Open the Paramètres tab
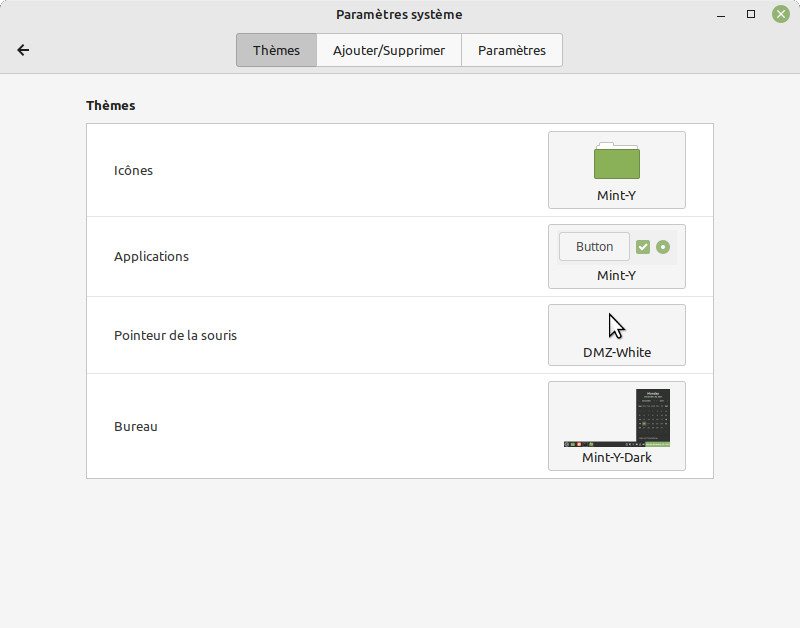The image size is (800, 628). pyautogui.click(x=512, y=50)
